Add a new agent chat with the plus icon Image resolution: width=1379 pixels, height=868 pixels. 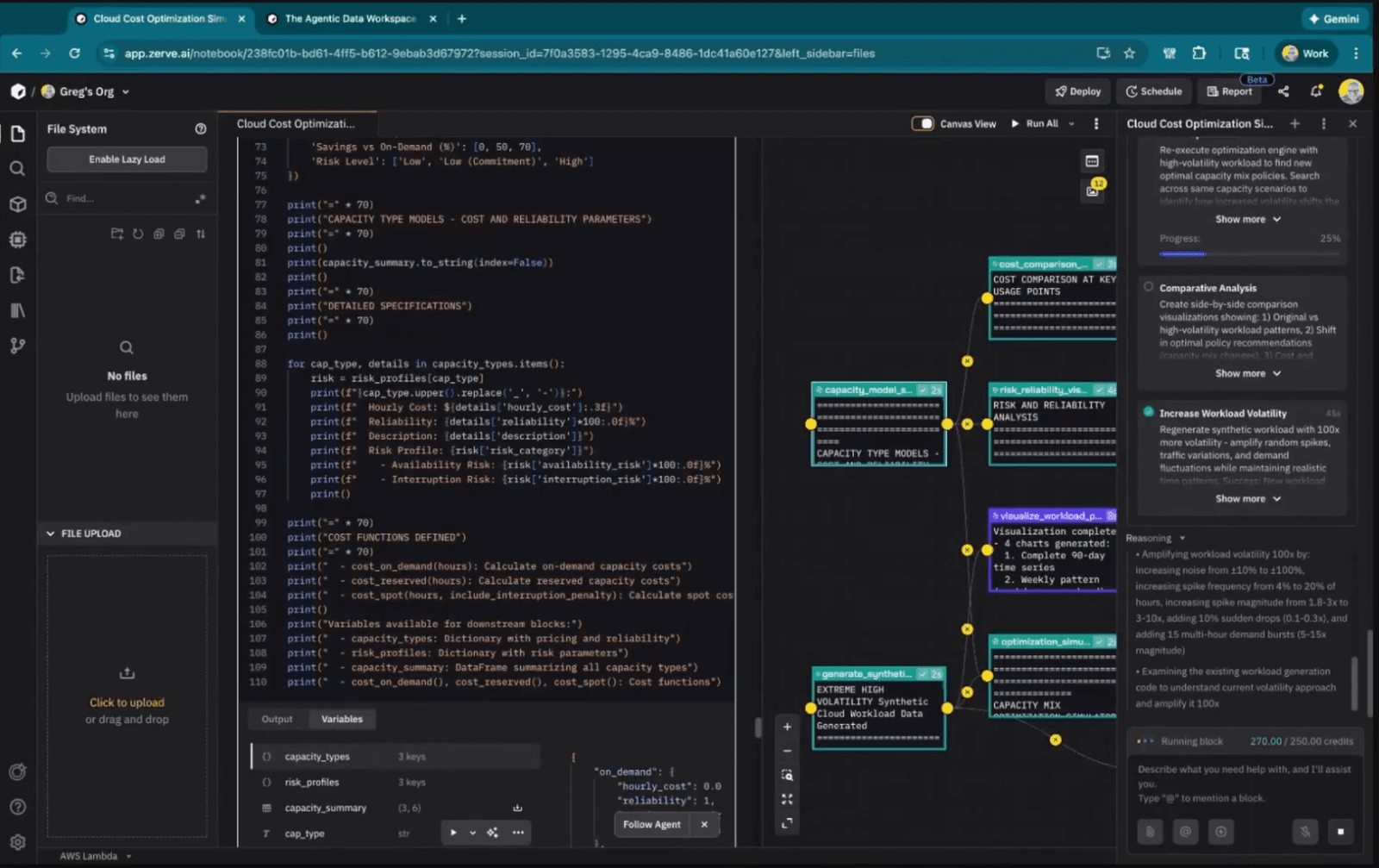[x=1295, y=123]
